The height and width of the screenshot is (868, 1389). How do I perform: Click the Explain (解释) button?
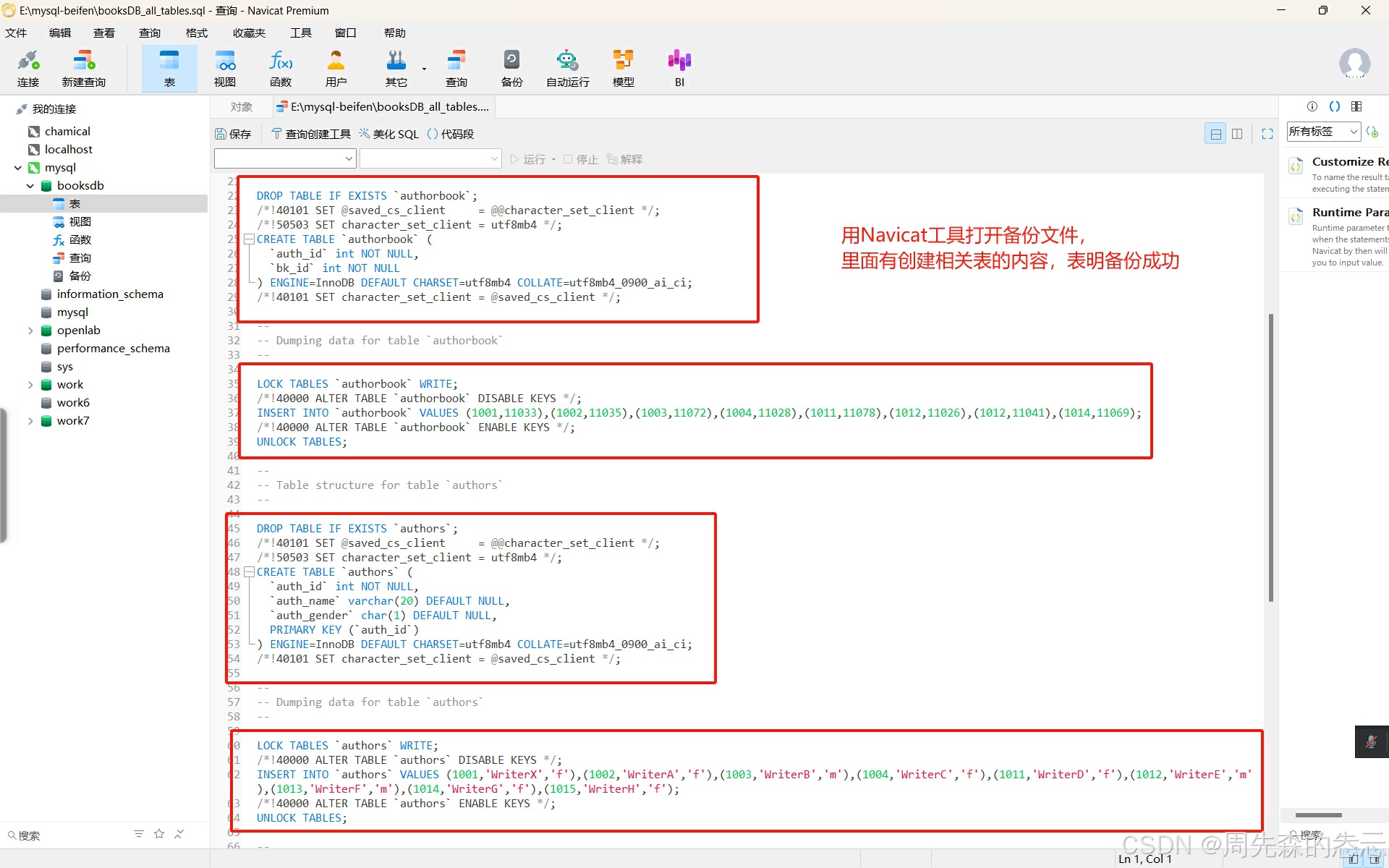click(624, 159)
